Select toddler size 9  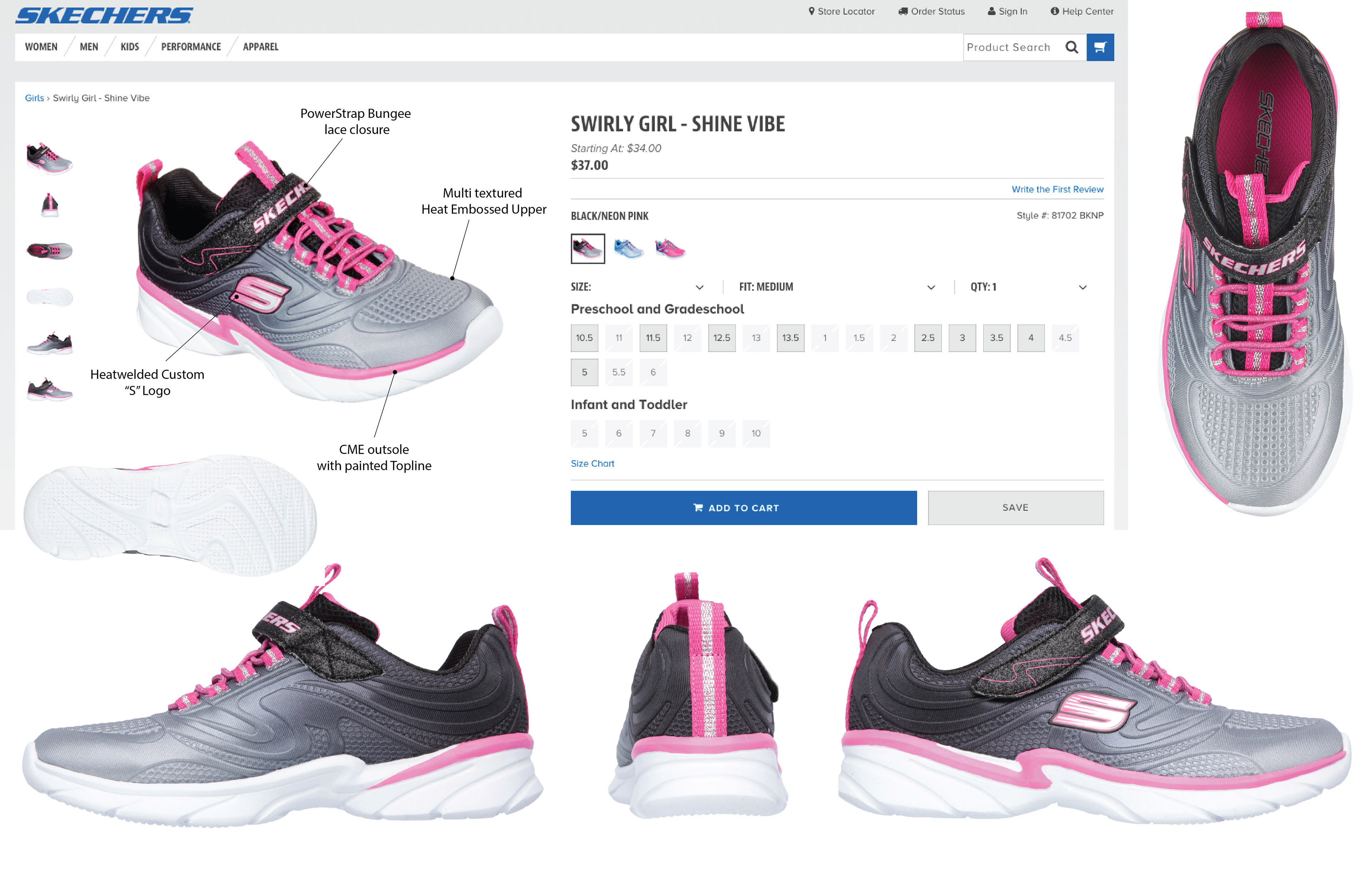point(722,433)
